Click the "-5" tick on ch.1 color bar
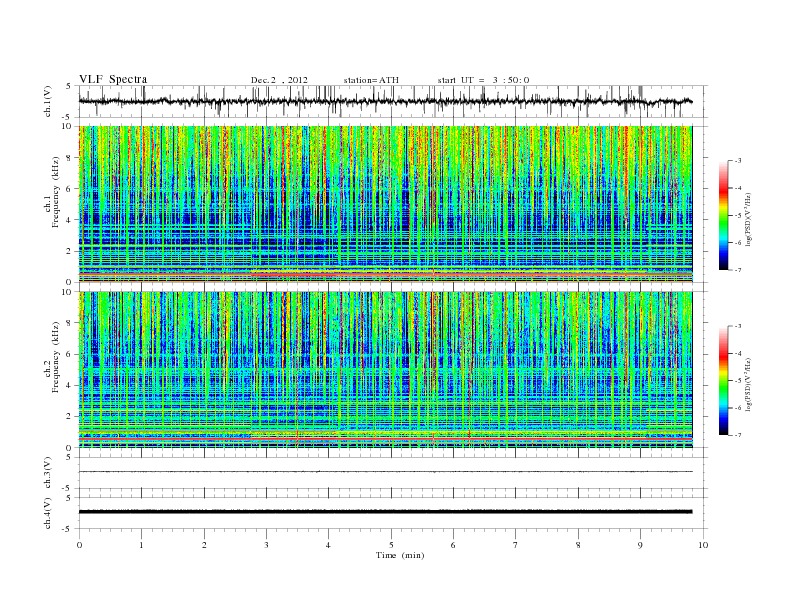This screenshot has width=792, height=612. (738, 215)
